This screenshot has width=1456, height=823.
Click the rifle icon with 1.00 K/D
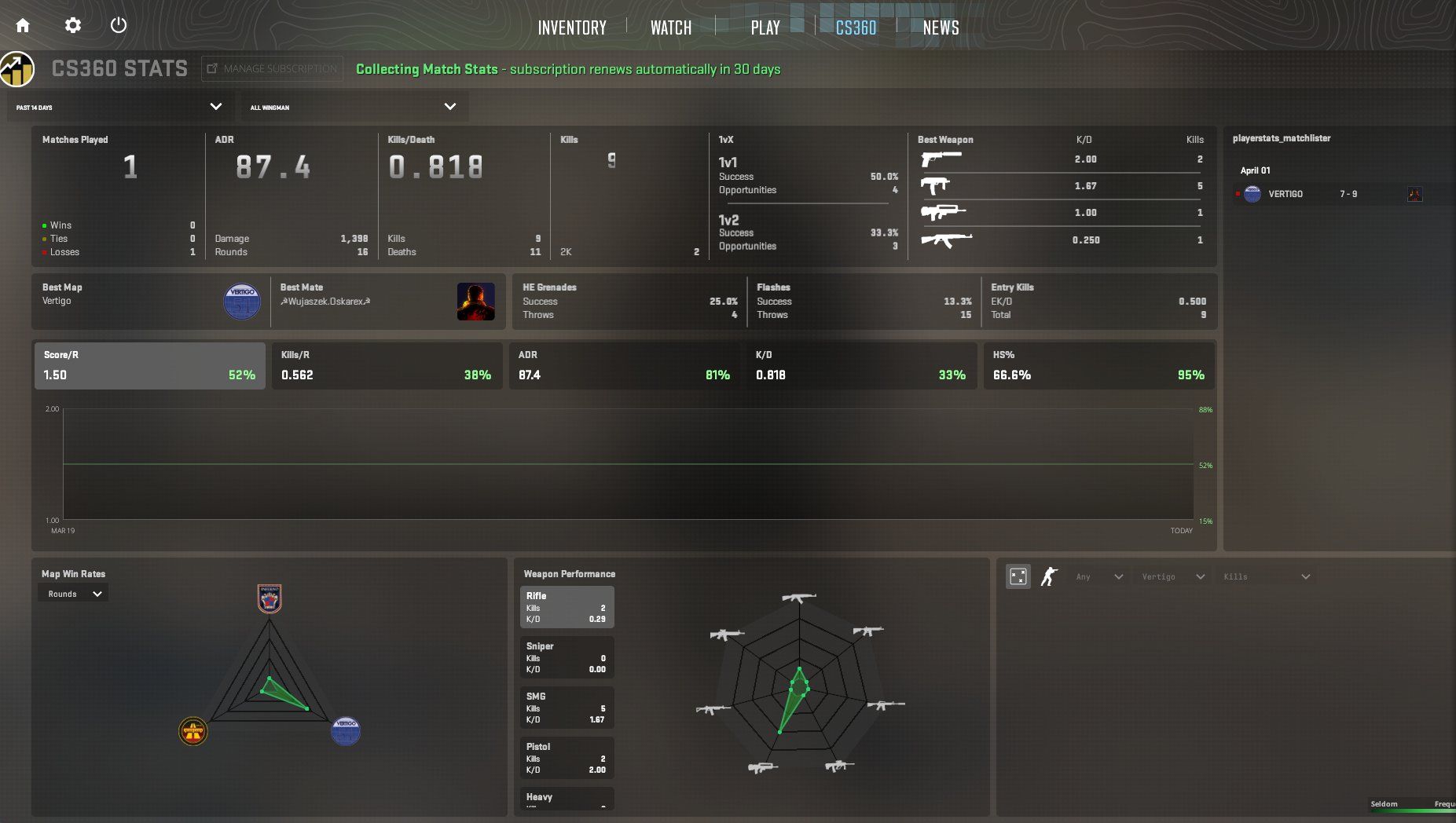[943, 212]
